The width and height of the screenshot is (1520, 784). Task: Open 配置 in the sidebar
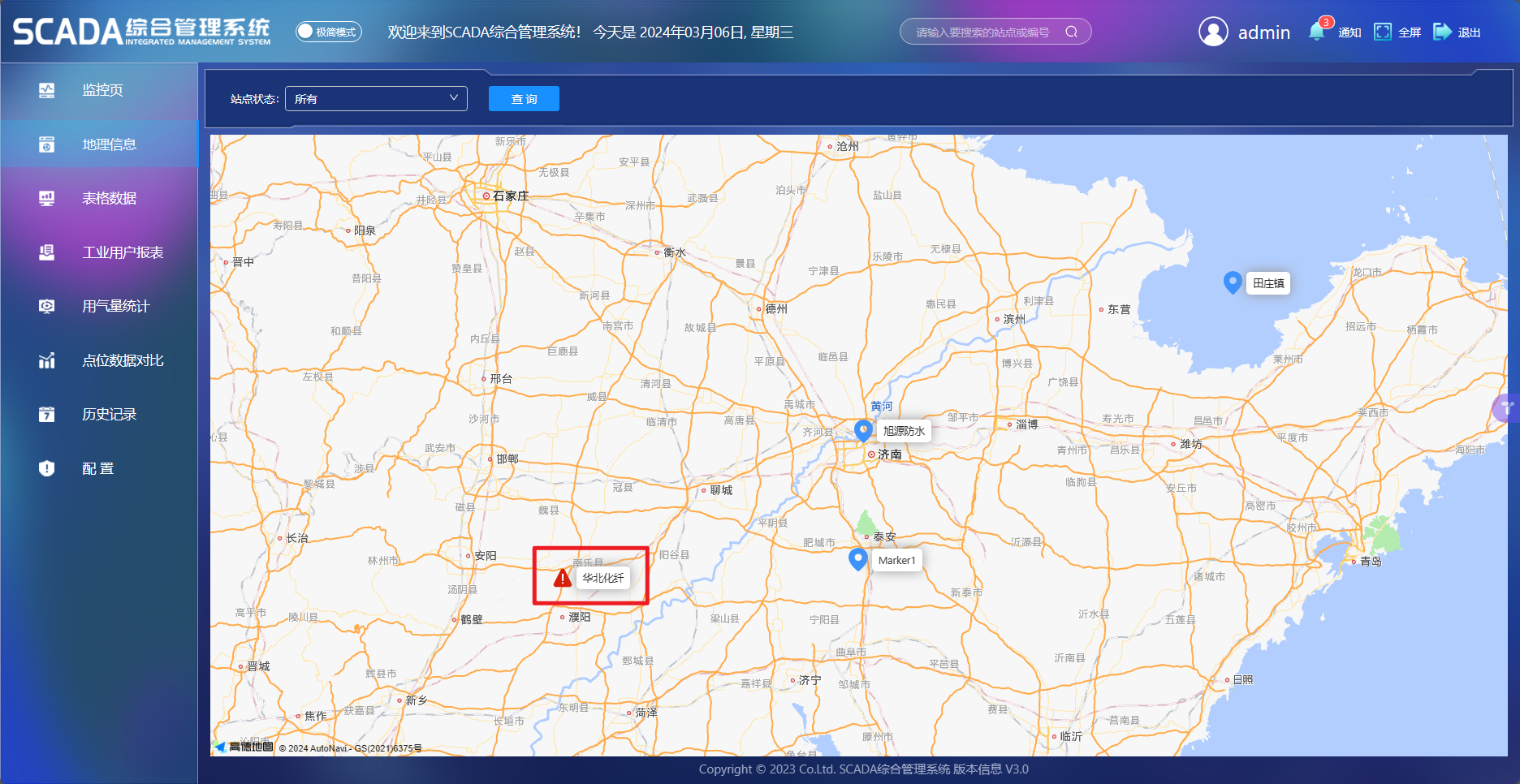point(99,468)
